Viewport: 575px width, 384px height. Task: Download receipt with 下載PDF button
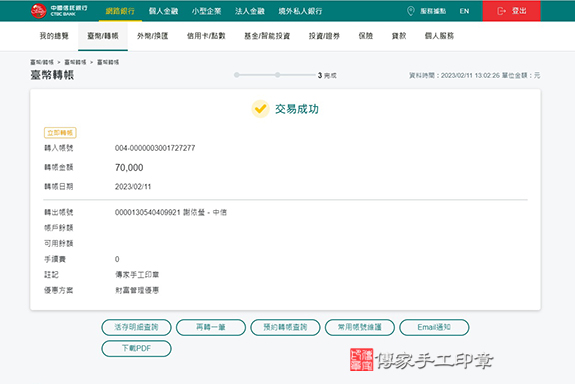point(136,348)
